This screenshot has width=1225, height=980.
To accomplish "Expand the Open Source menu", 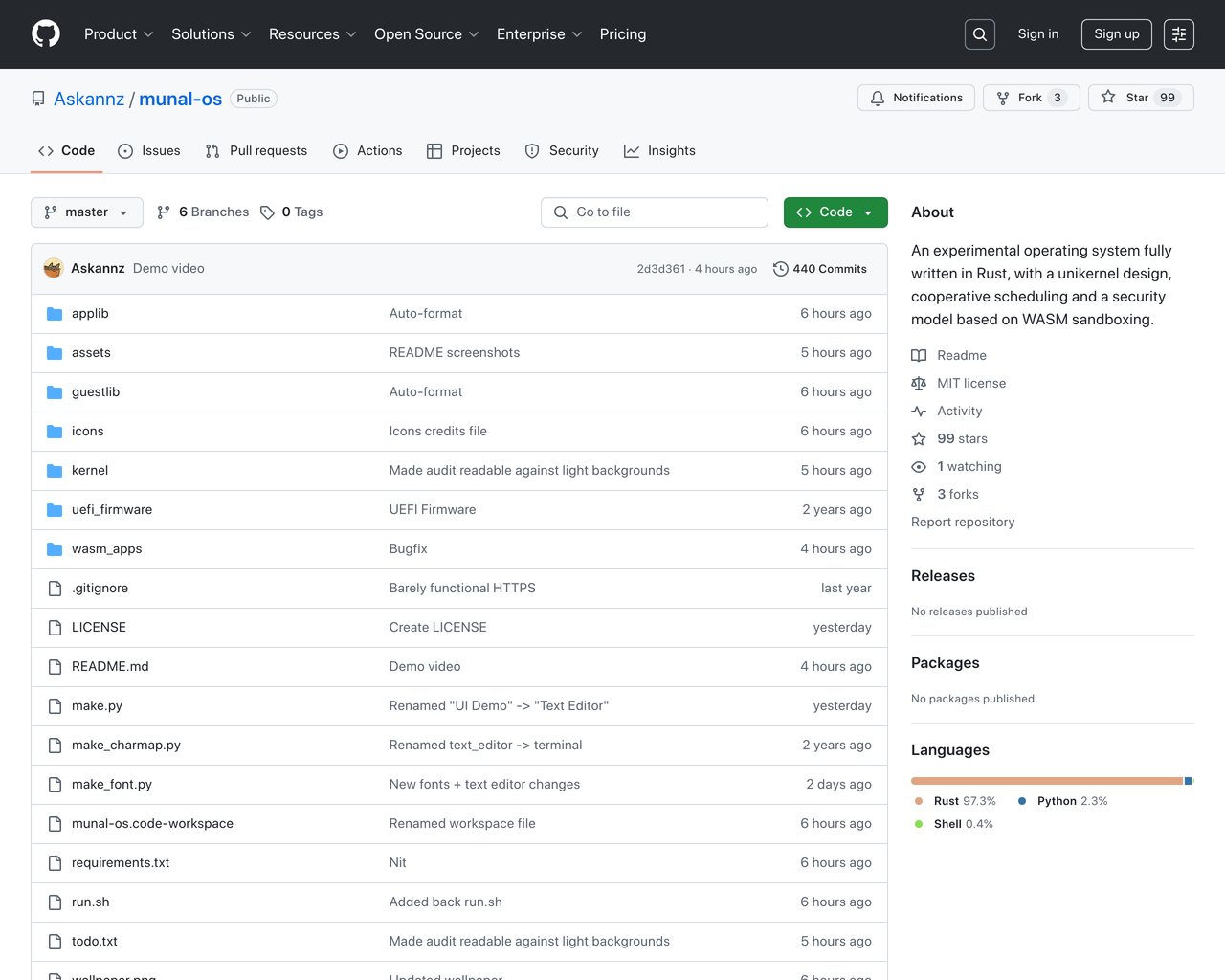I will point(427,34).
